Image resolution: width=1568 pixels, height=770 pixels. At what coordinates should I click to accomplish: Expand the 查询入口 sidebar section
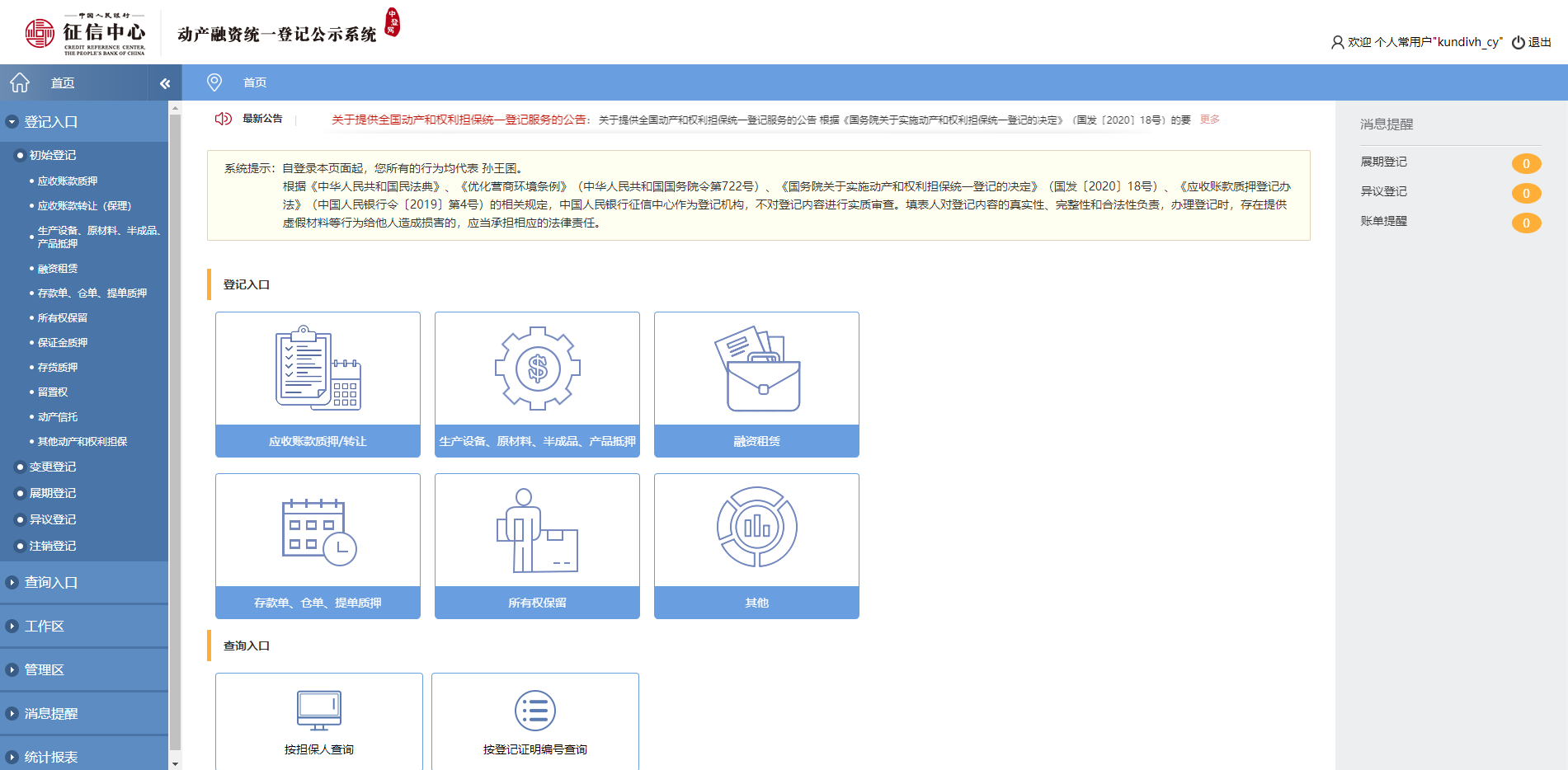coord(12,583)
